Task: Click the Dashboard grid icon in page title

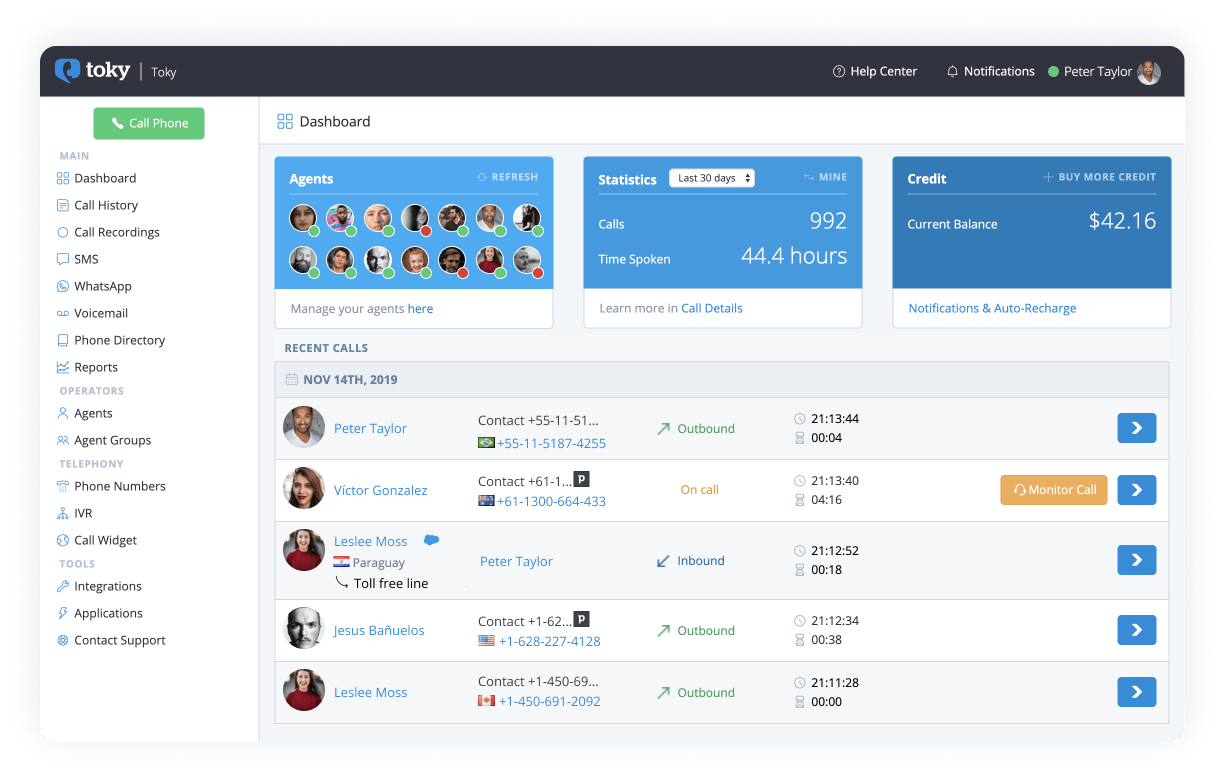Action: pos(285,121)
